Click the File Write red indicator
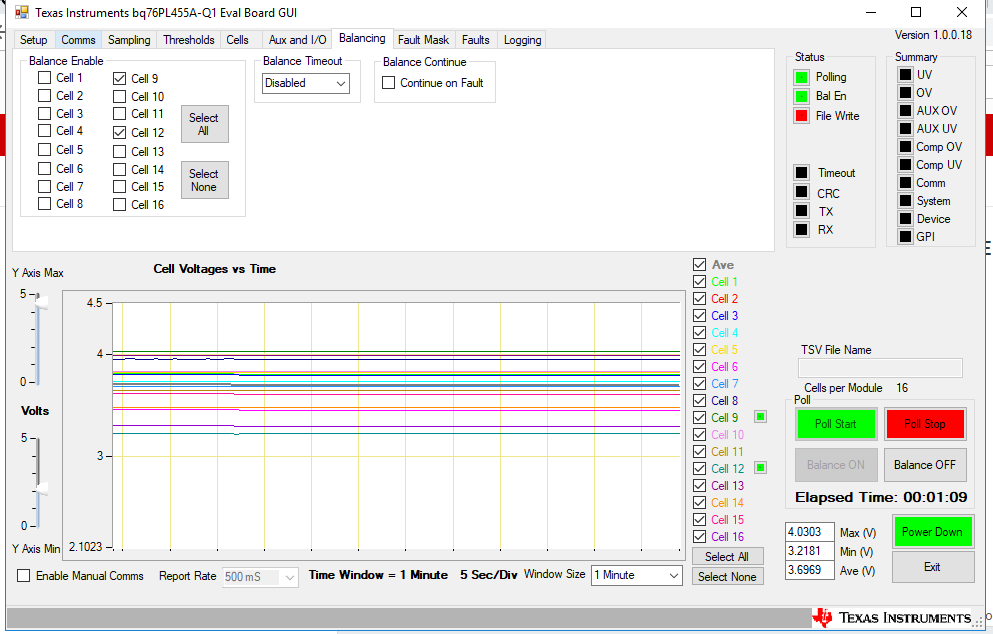Screen dimensions: 993x634 (801, 116)
